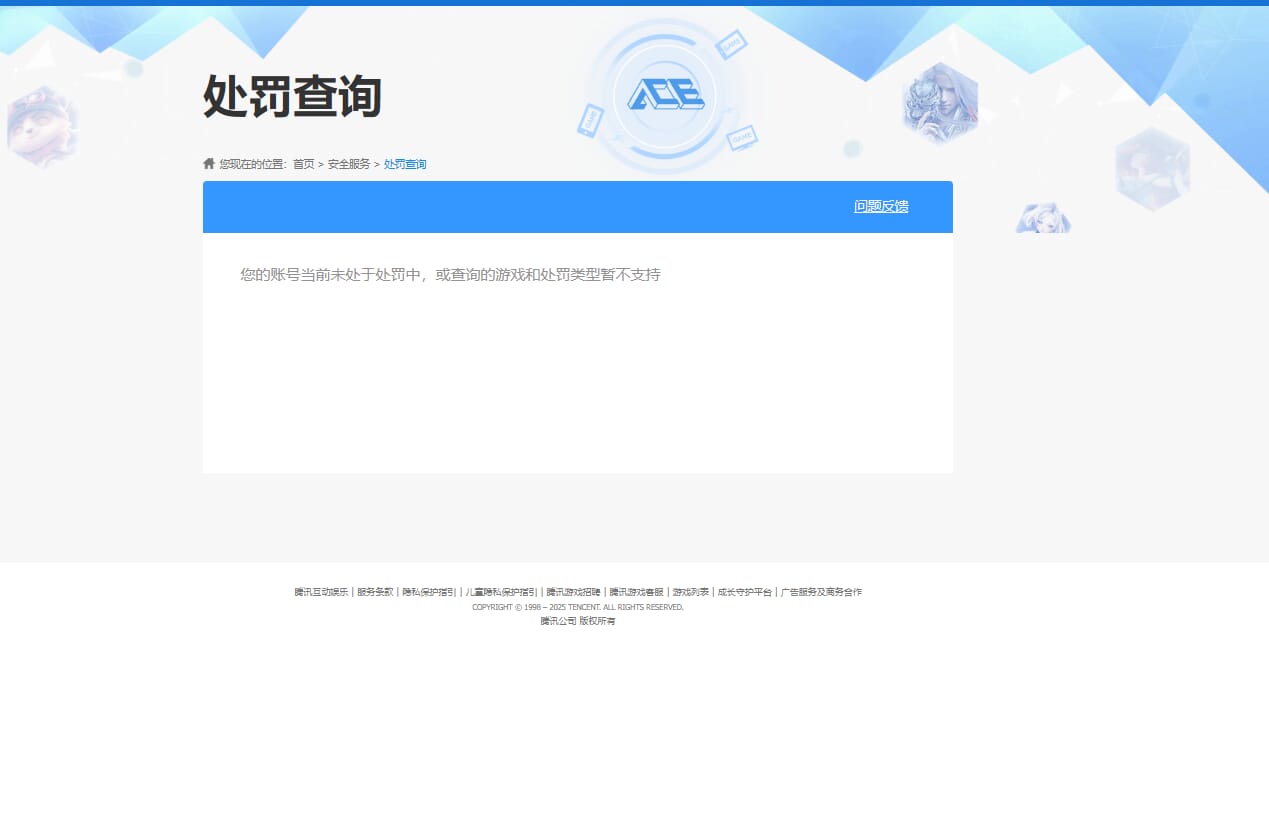View the 服务条款 terms of service
1269x821 pixels.
[374, 592]
